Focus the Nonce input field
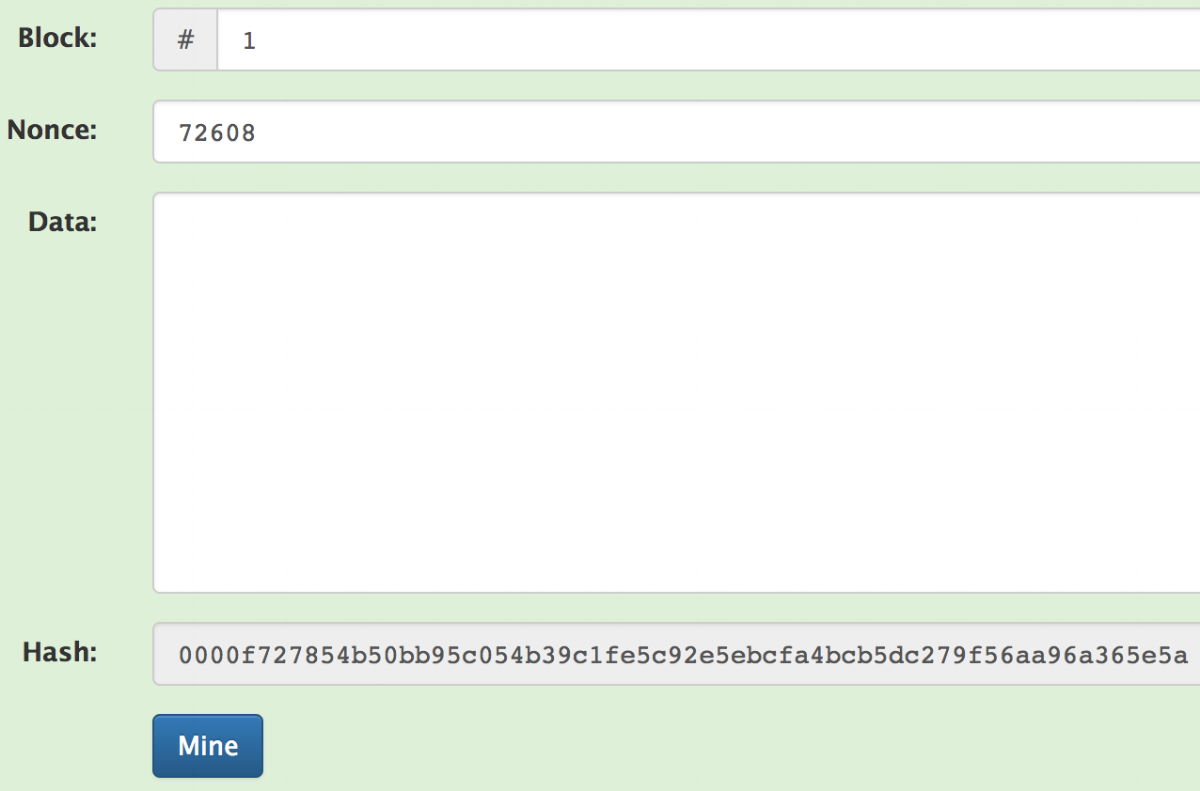Screen dimensions: 1200x791 click(676, 131)
